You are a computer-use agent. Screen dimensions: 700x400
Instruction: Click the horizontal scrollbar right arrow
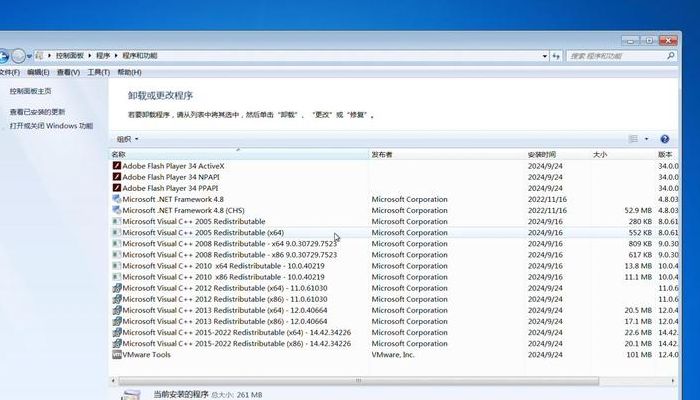pos(673,381)
